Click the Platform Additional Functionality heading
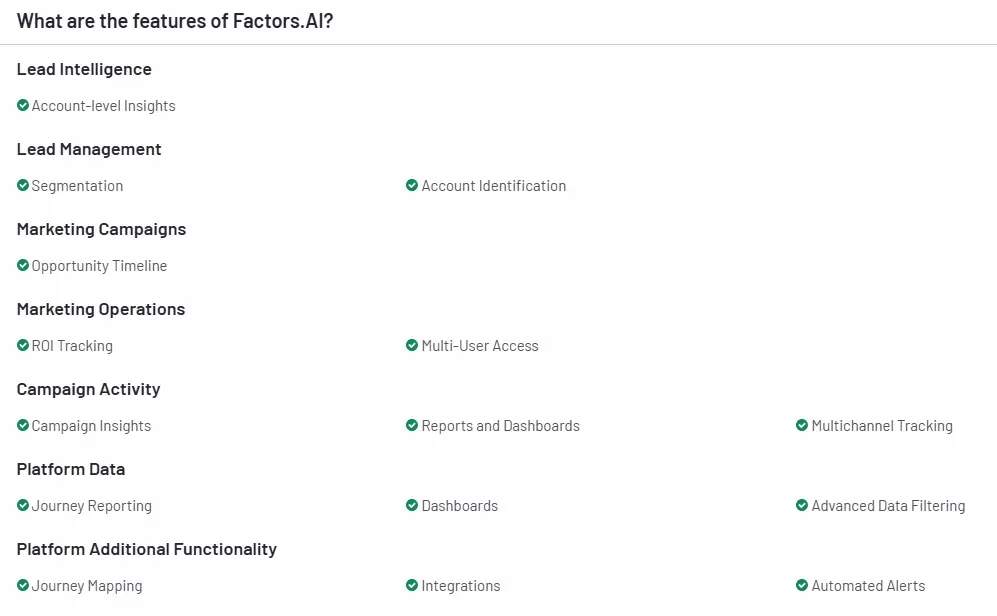Viewport: 997px width, 616px height. (x=147, y=549)
